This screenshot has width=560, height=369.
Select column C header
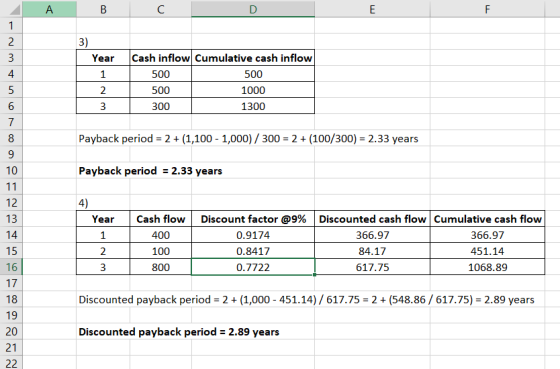(x=161, y=9)
